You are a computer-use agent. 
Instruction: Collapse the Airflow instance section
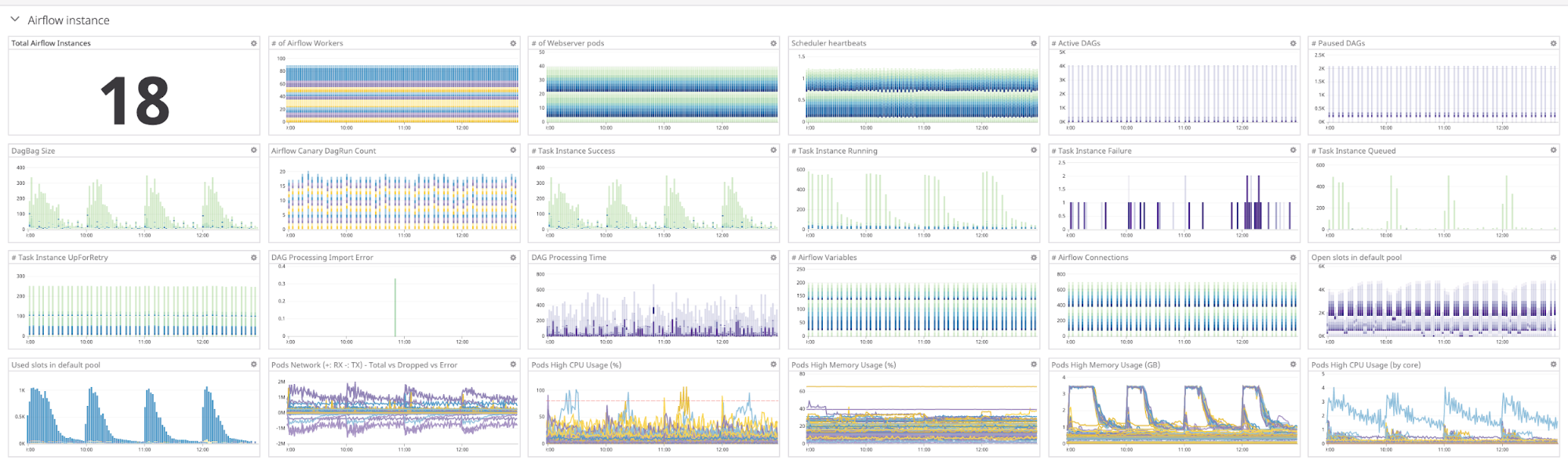[x=15, y=20]
